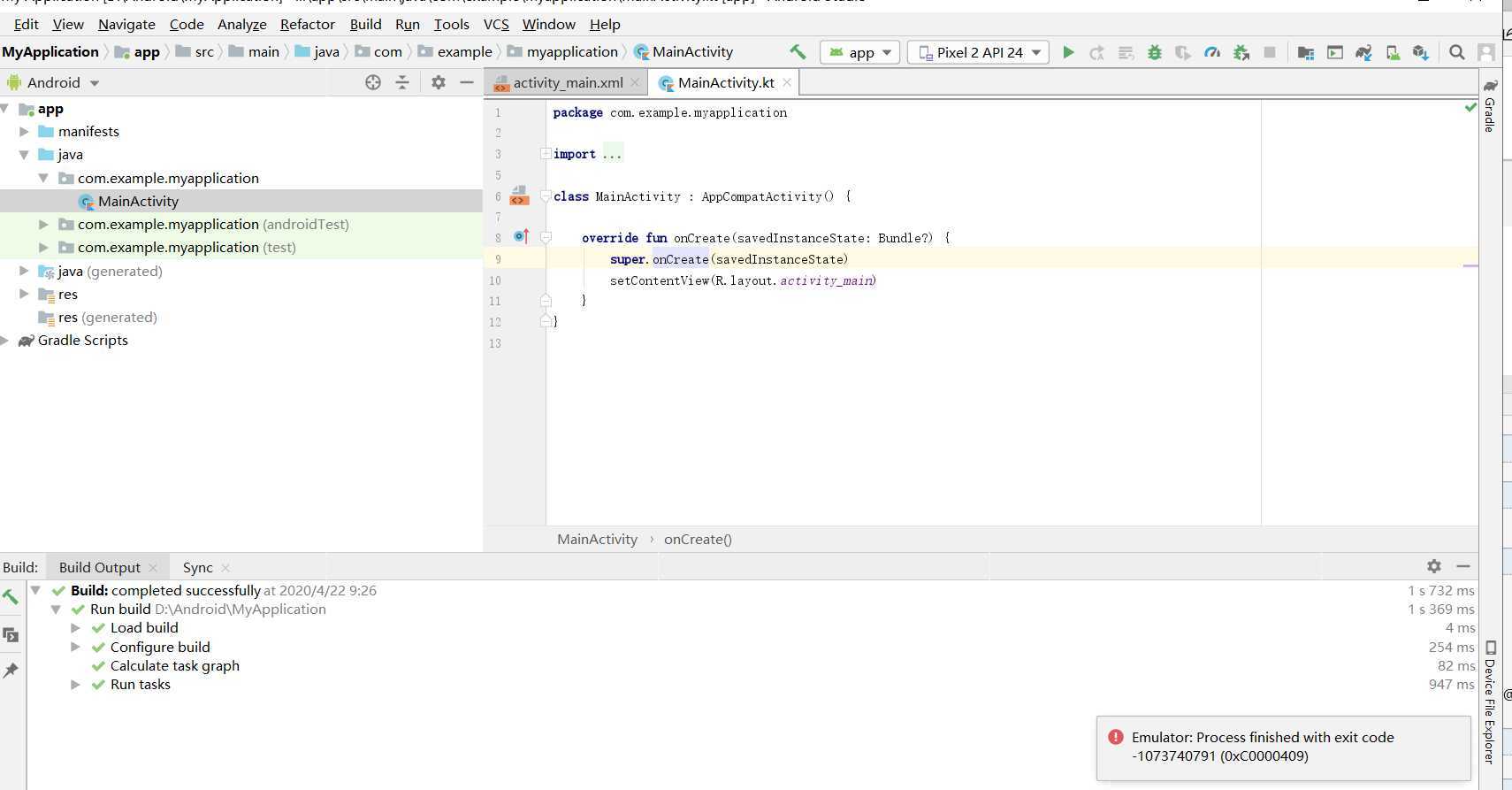Open the Profile app gauge icon
The width and height of the screenshot is (1512, 790).
click(x=1212, y=52)
